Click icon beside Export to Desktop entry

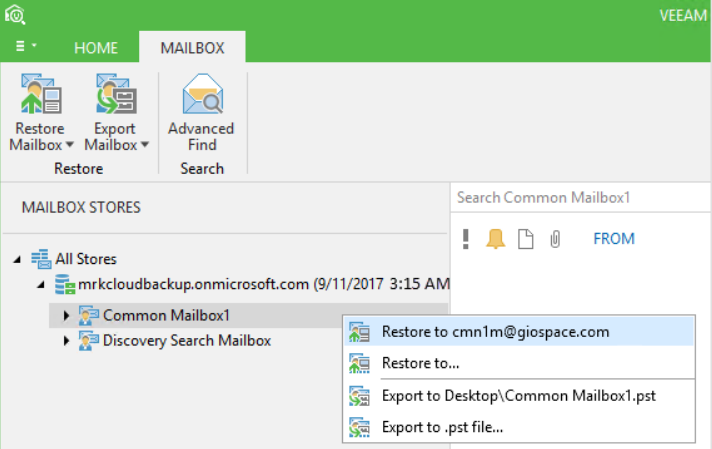pyautogui.click(x=359, y=396)
